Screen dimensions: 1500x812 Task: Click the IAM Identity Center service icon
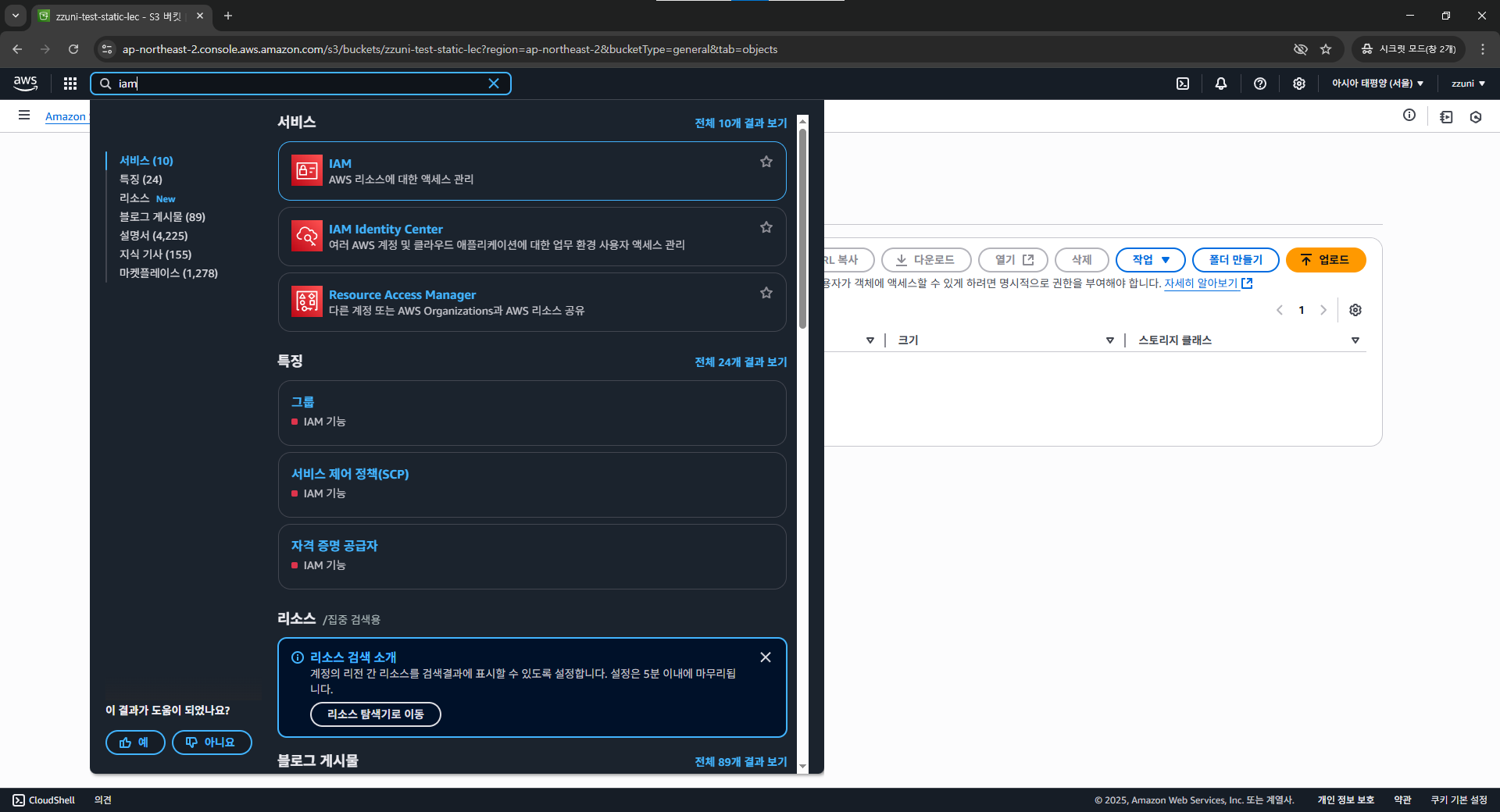(307, 236)
